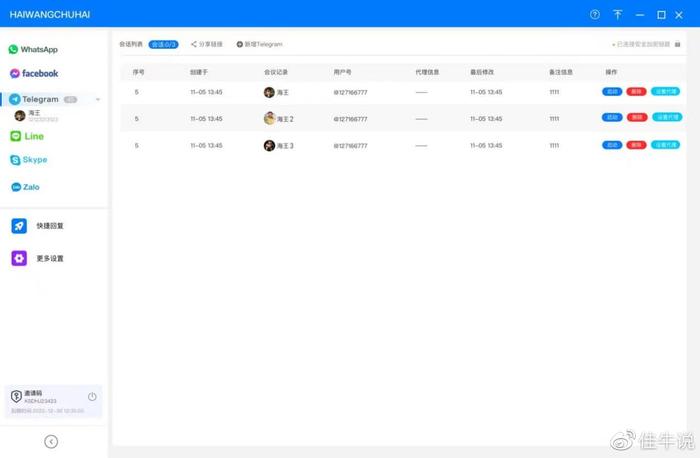The height and width of the screenshot is (458, 700).
Task: Click the blue action button in the 海王 2 row
Action: (612, 117)
